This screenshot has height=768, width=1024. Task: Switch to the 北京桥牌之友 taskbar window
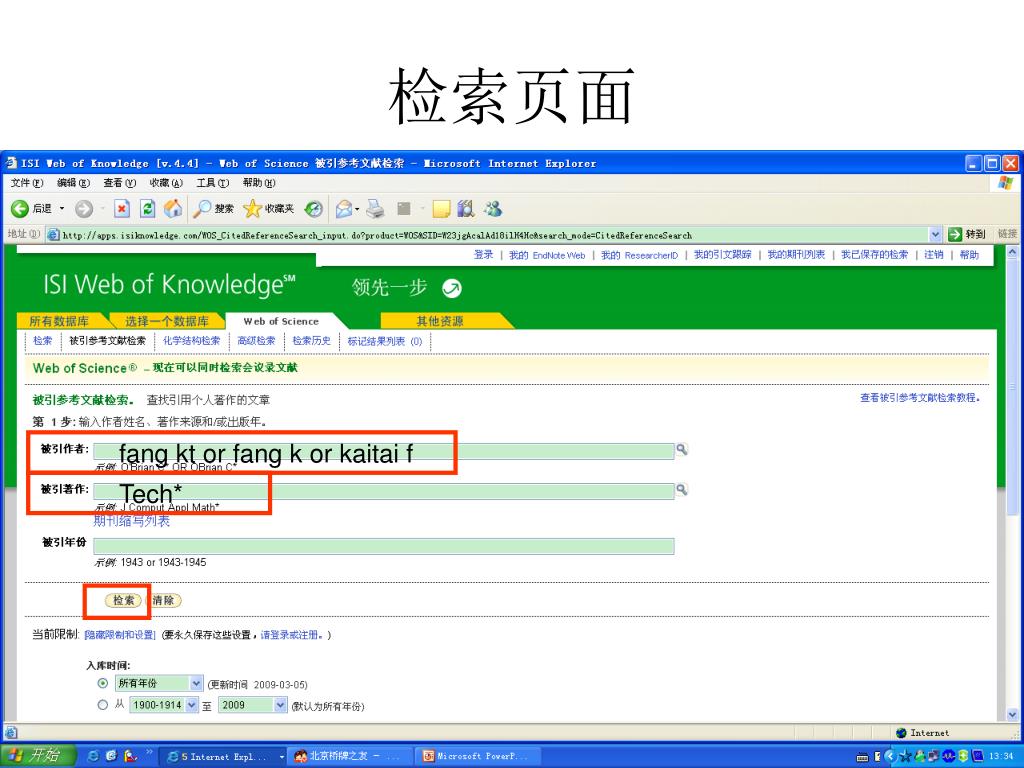[349, 756]
